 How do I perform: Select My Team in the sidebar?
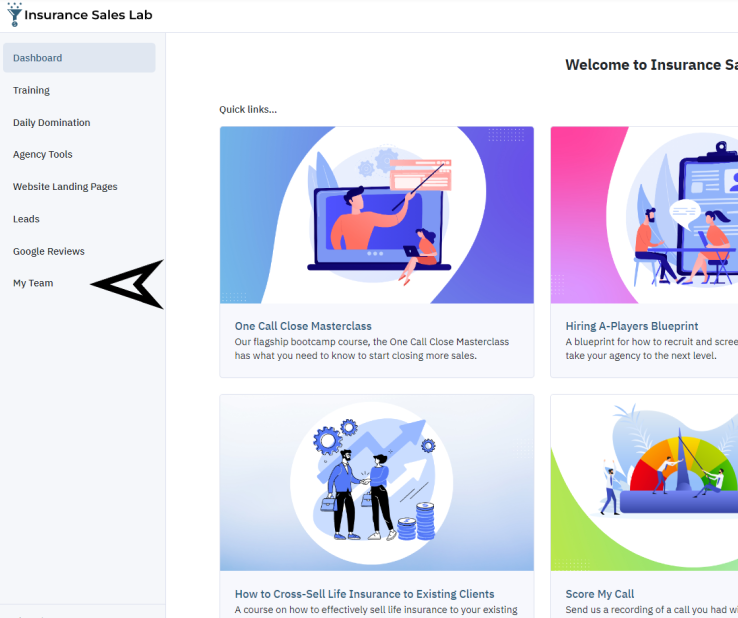(33, 283)
